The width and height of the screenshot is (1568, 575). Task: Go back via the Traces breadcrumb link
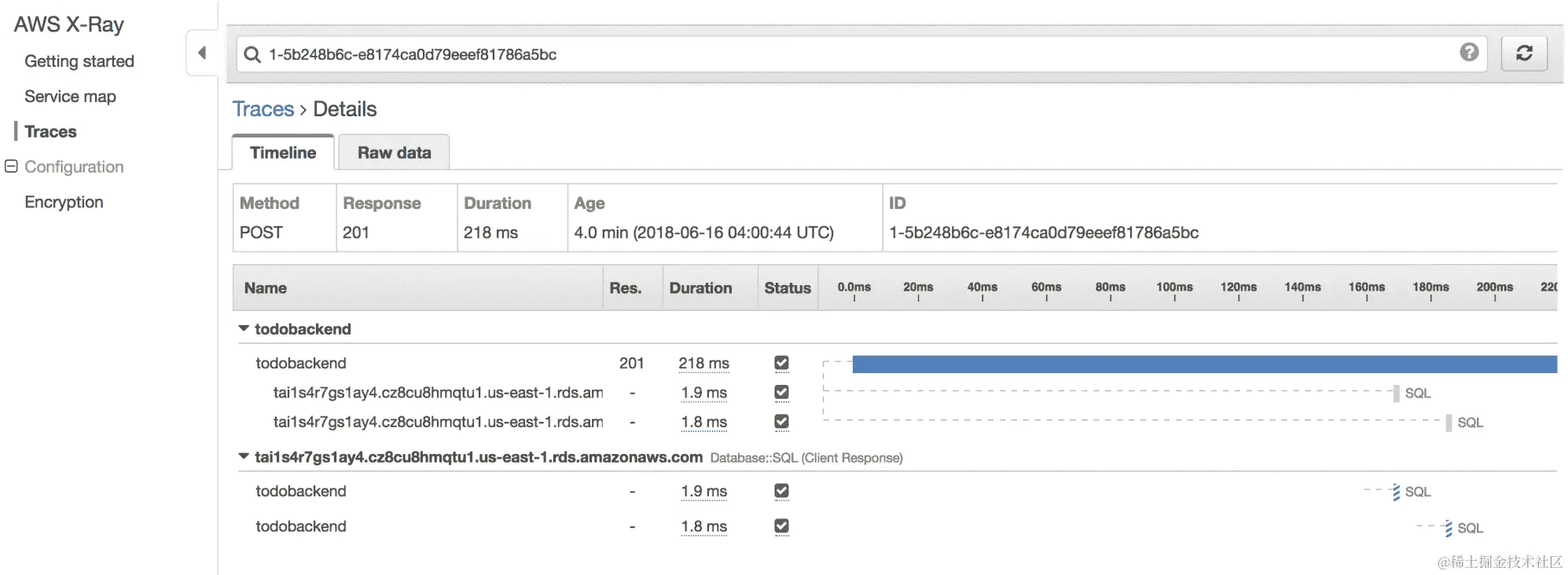pos(263,109)
